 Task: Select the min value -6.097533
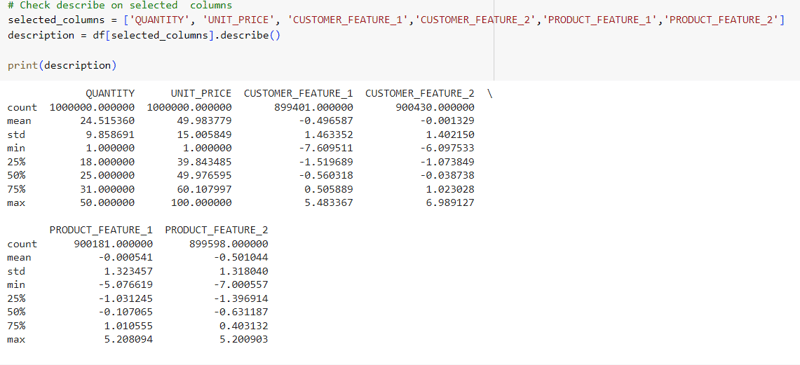(x=447, y=148)
